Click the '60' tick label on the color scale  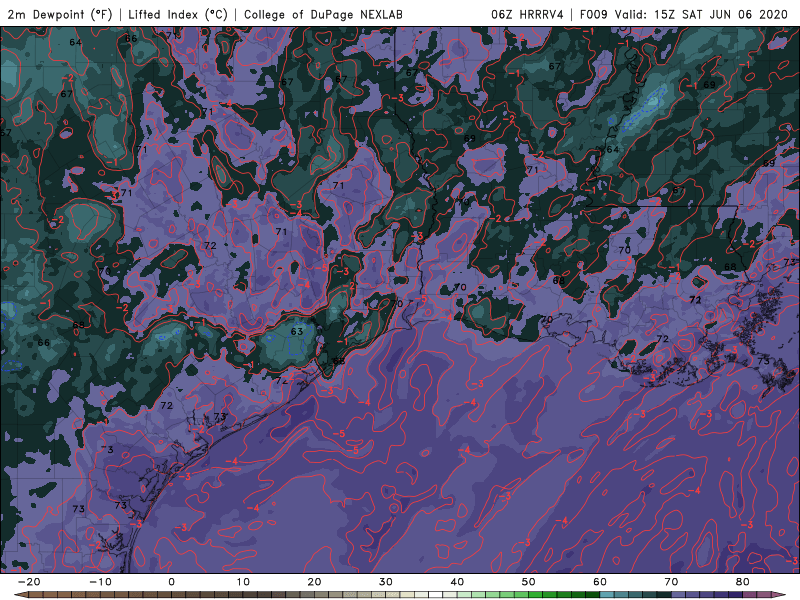click(x=600, y=582)
